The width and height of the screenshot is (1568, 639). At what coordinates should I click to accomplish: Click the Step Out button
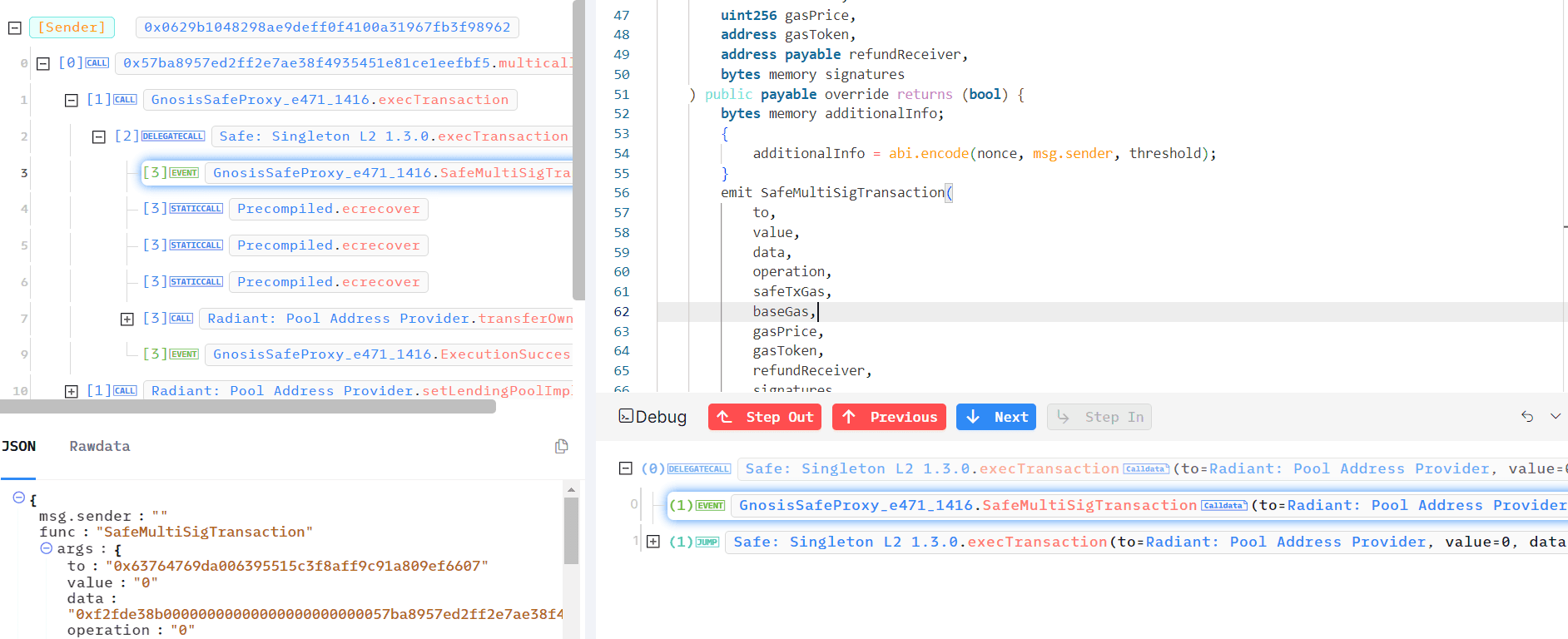(764, 417)
